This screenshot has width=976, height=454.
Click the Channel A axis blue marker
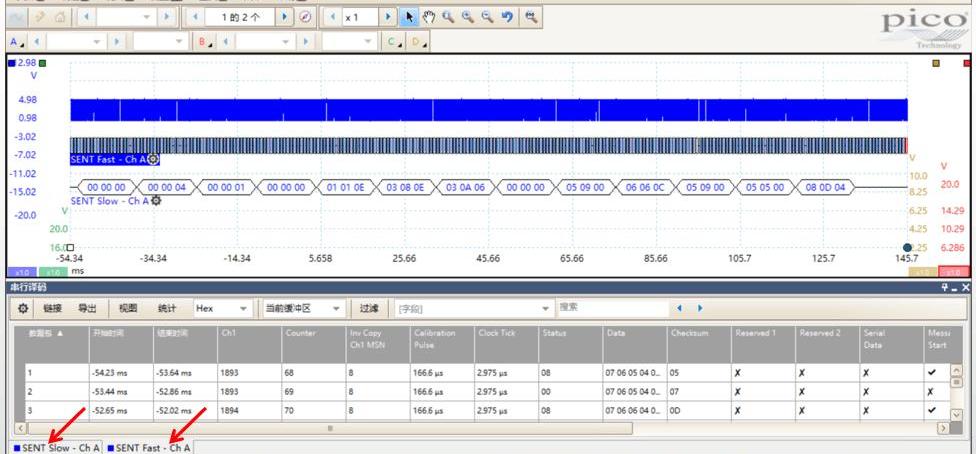12,63
